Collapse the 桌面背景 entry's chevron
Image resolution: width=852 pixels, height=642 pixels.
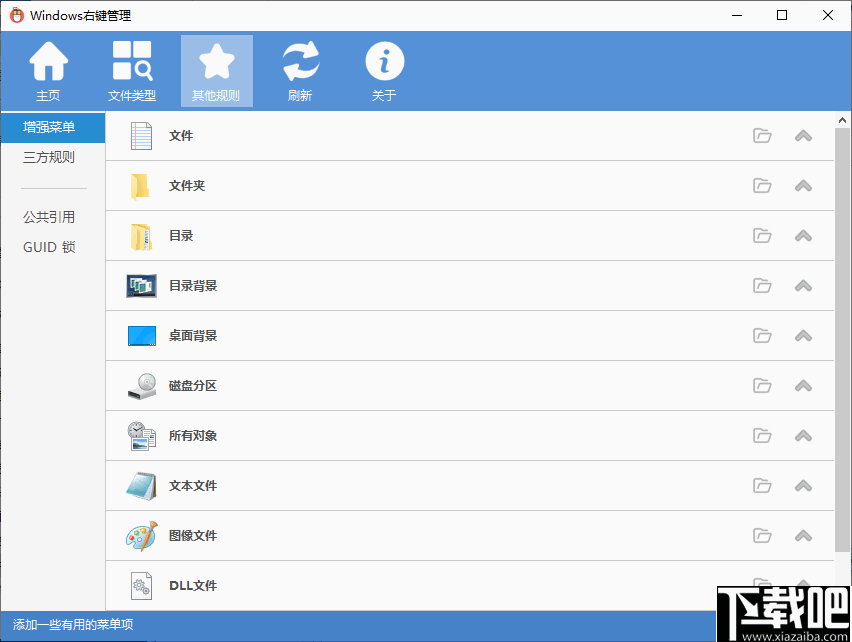point(803,336)
